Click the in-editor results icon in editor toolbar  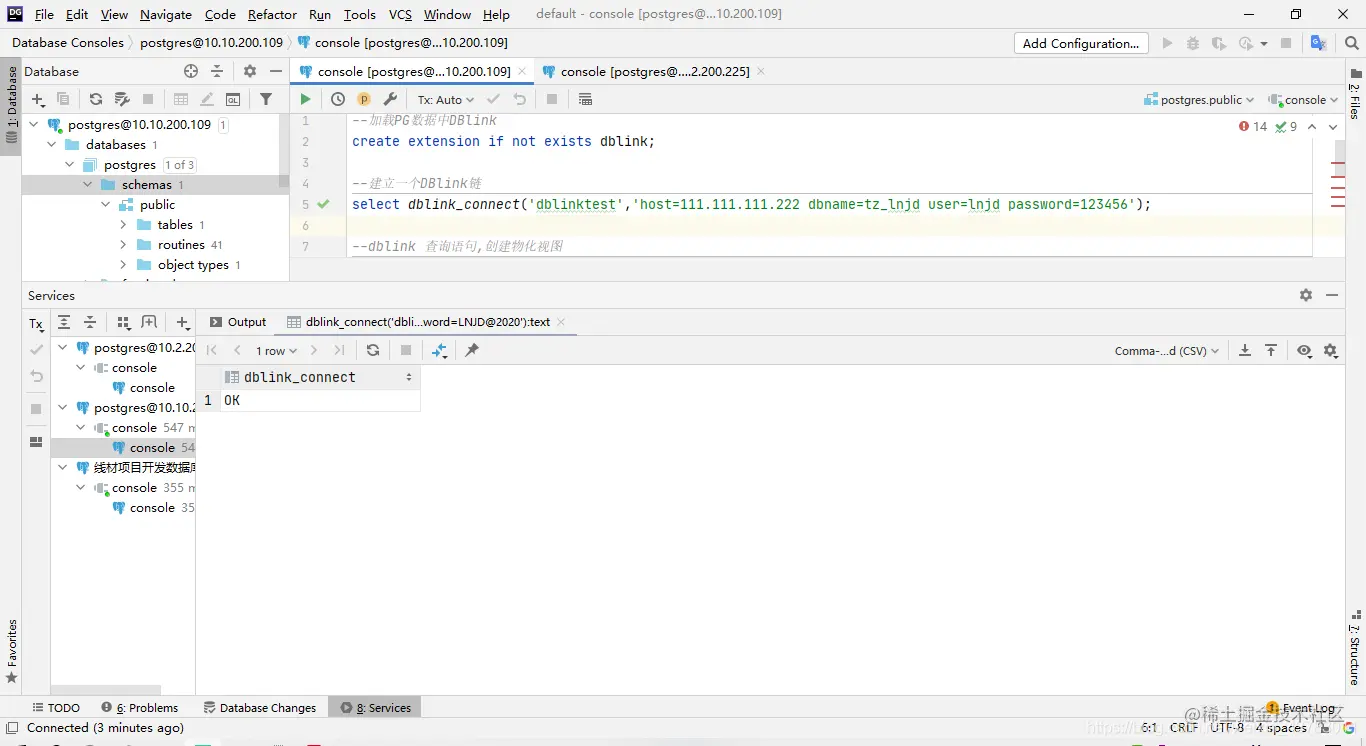(586, 99)
